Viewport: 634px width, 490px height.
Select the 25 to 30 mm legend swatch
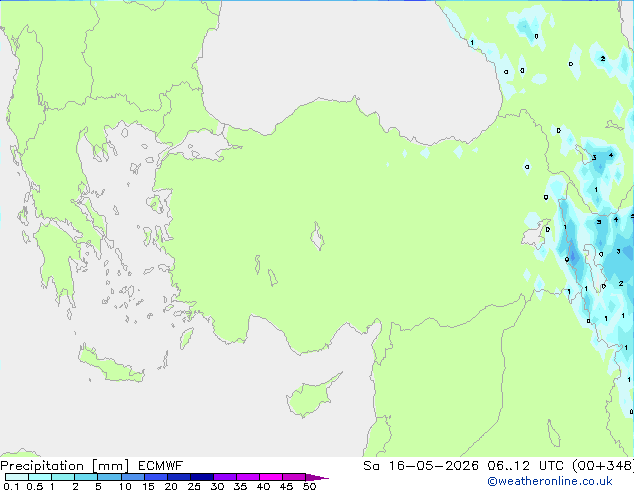point(202,477)
